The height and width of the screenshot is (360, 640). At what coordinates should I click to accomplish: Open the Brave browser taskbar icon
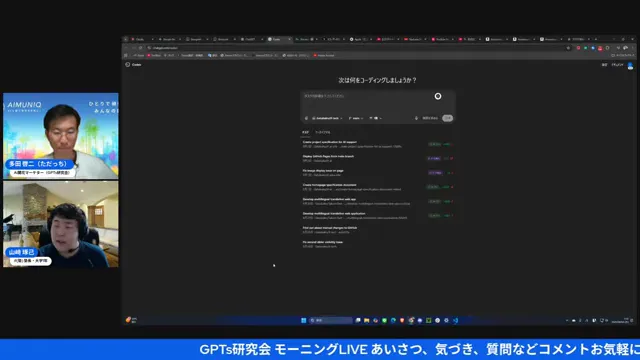402,320
